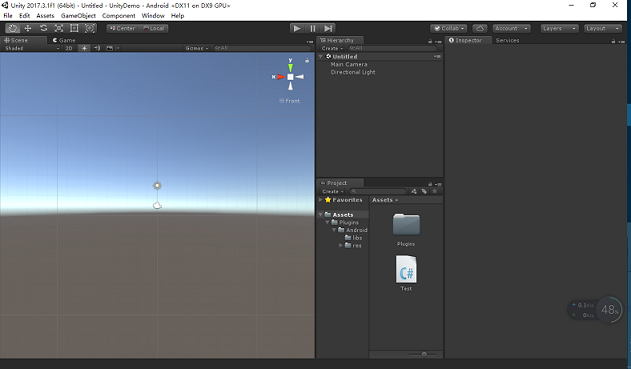The image size is (631, 369).
Task: Open the File menu
Action: (x=8, y=16)
